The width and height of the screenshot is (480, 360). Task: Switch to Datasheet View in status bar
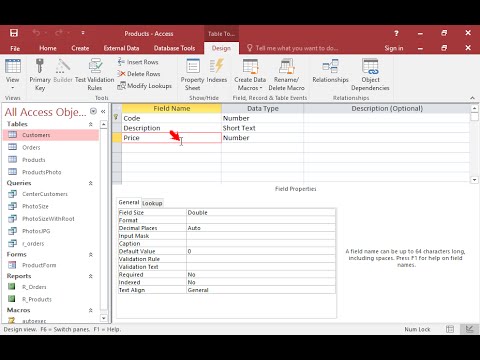click(450, 329)
